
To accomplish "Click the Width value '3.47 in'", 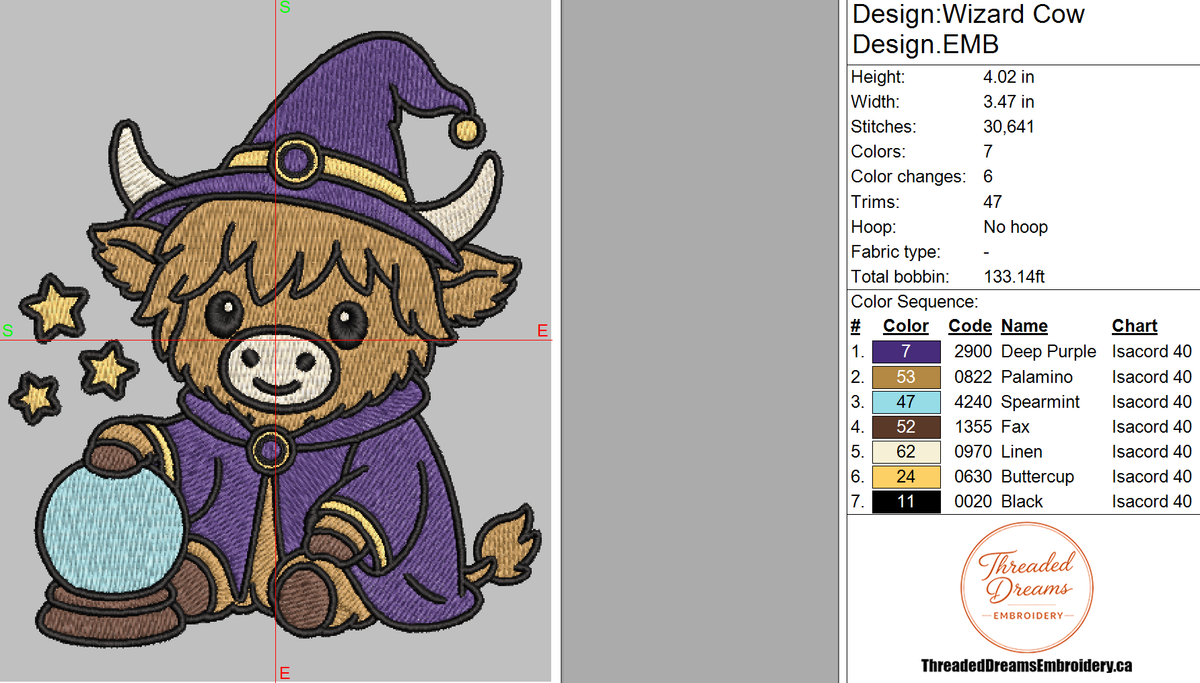I will pyautogui.click(x=1008, y=102).
